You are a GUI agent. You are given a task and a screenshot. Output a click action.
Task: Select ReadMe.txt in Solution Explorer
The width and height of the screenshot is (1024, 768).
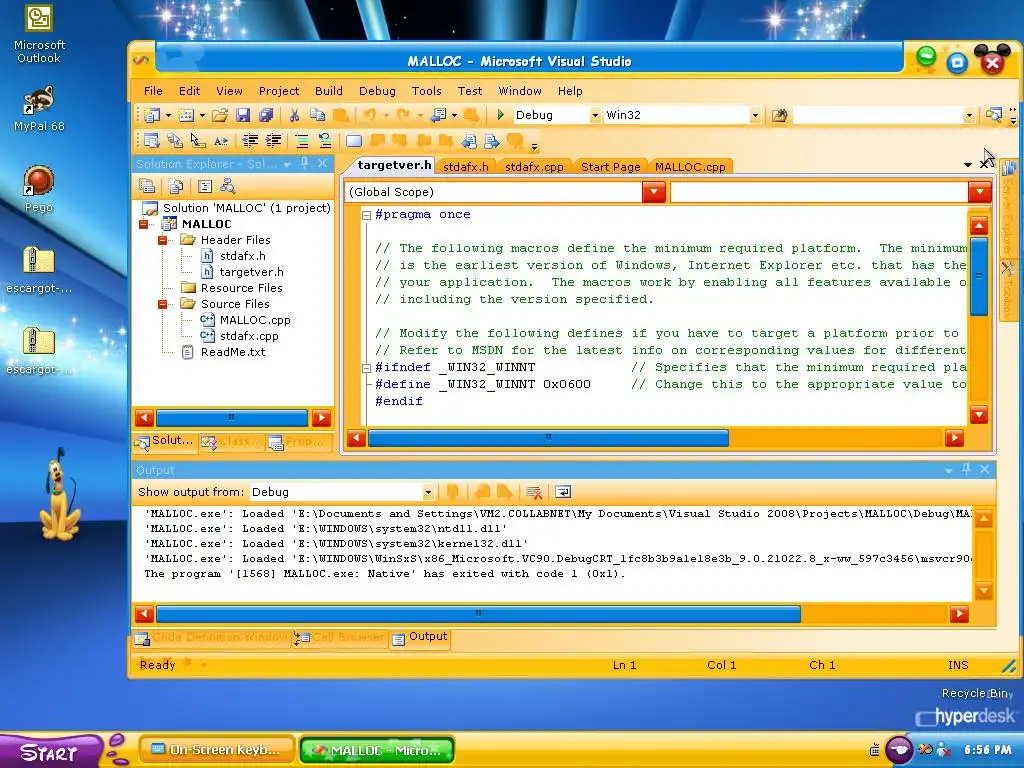pos(232,352)
